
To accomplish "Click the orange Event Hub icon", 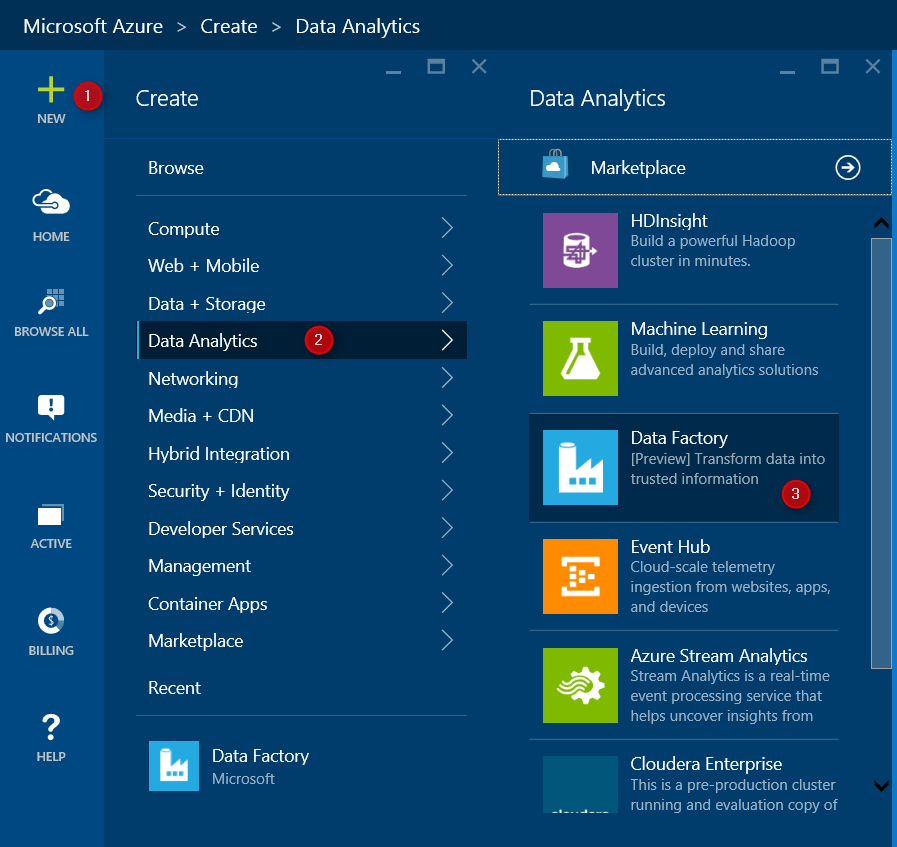I will coord(580,576).
